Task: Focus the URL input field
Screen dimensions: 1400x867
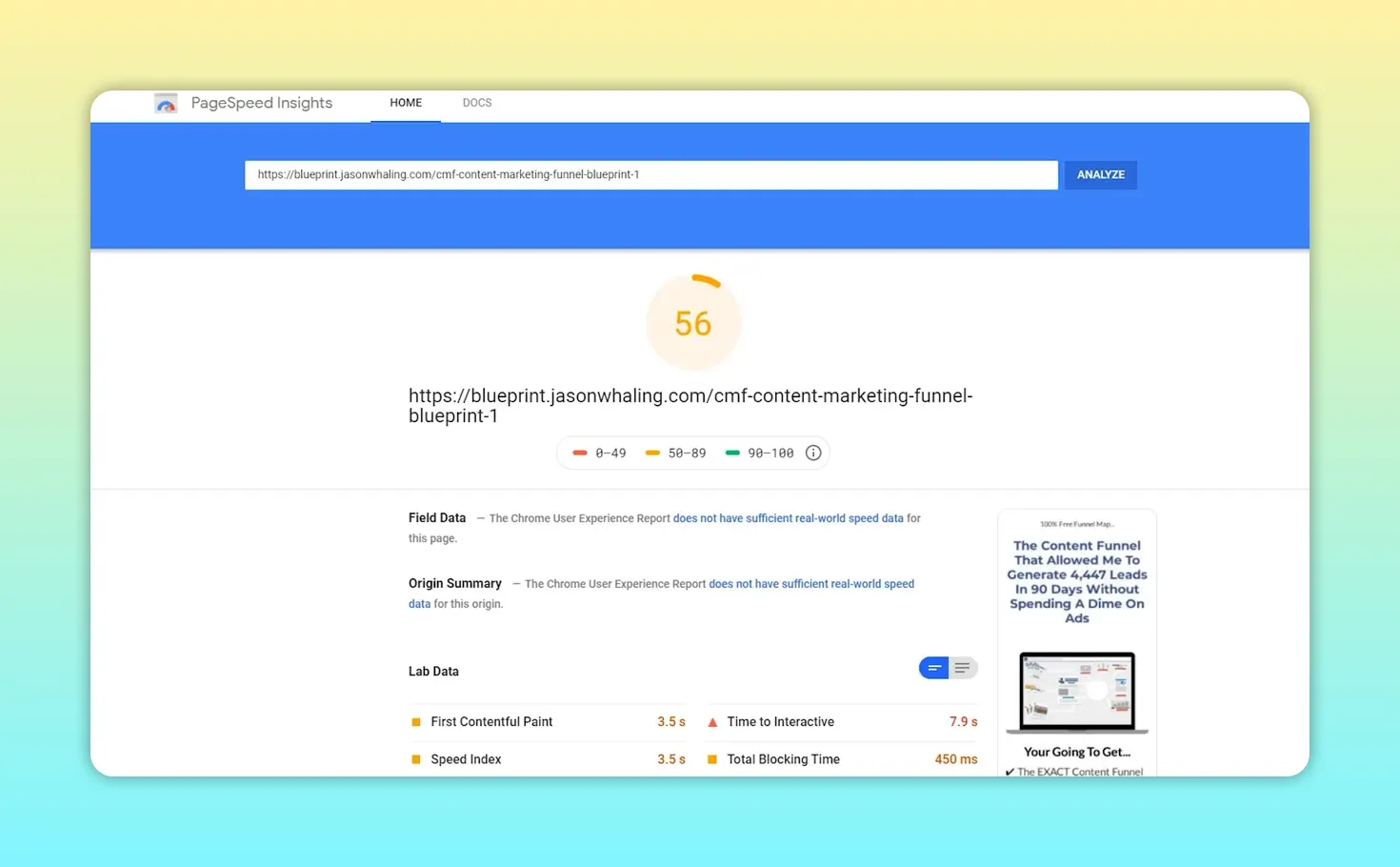Action: (x=651, y=174)
